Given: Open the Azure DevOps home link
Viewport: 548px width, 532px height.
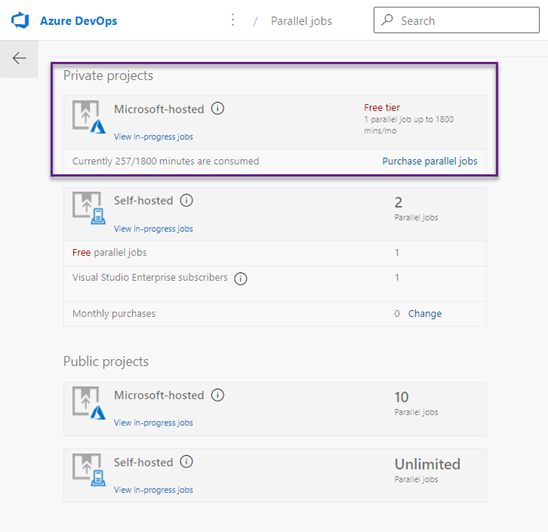Looking at the screenshot, I should 78,21.
